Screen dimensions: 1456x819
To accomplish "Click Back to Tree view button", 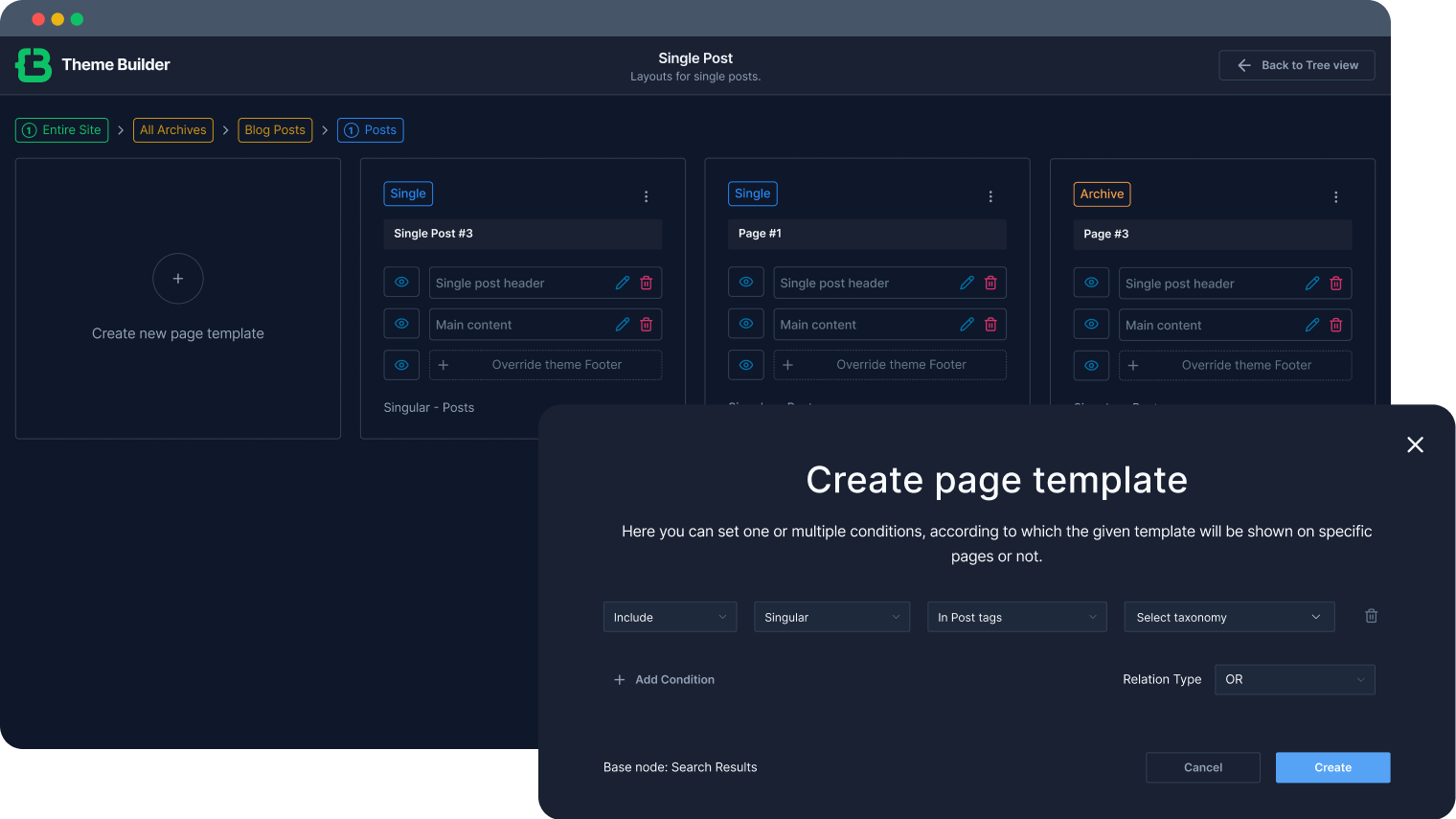I will tap(1297, 65).
